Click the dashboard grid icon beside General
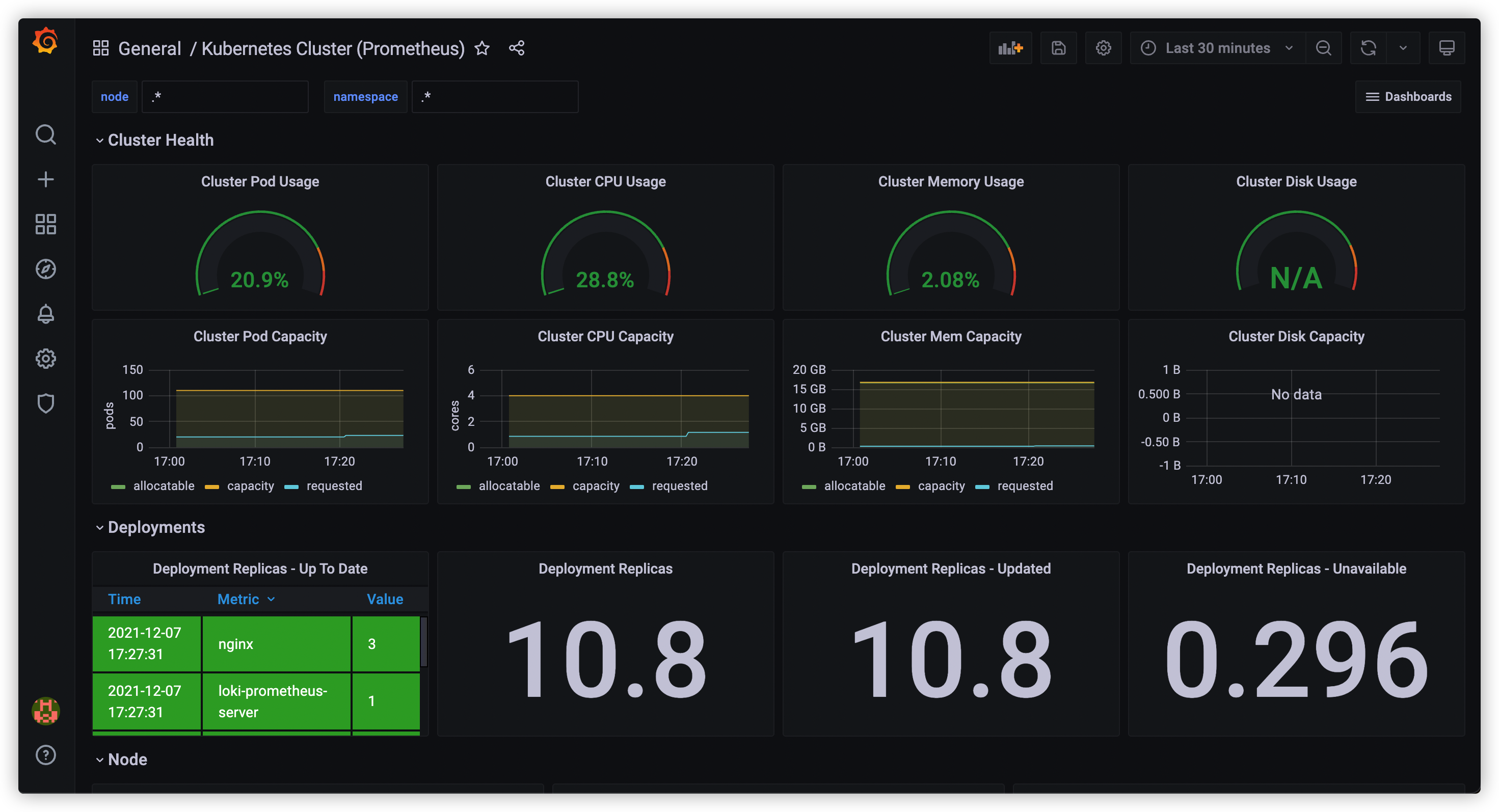Viewport: 1499px width, 812px height. coord(101,48)
